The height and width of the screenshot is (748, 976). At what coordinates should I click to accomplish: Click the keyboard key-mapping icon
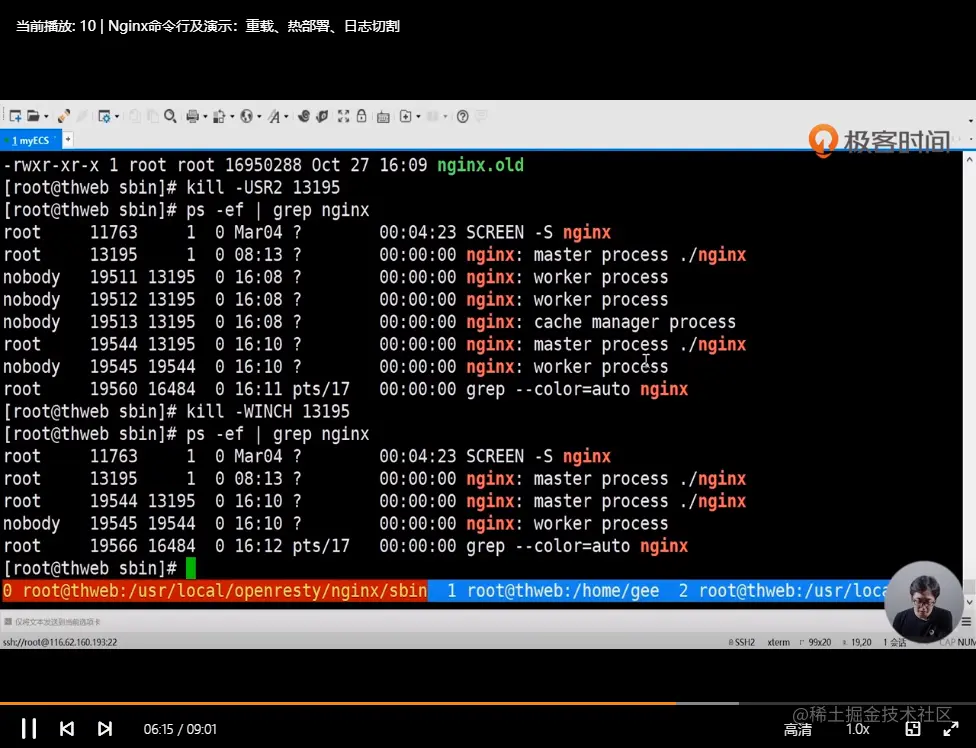[383, 116]
